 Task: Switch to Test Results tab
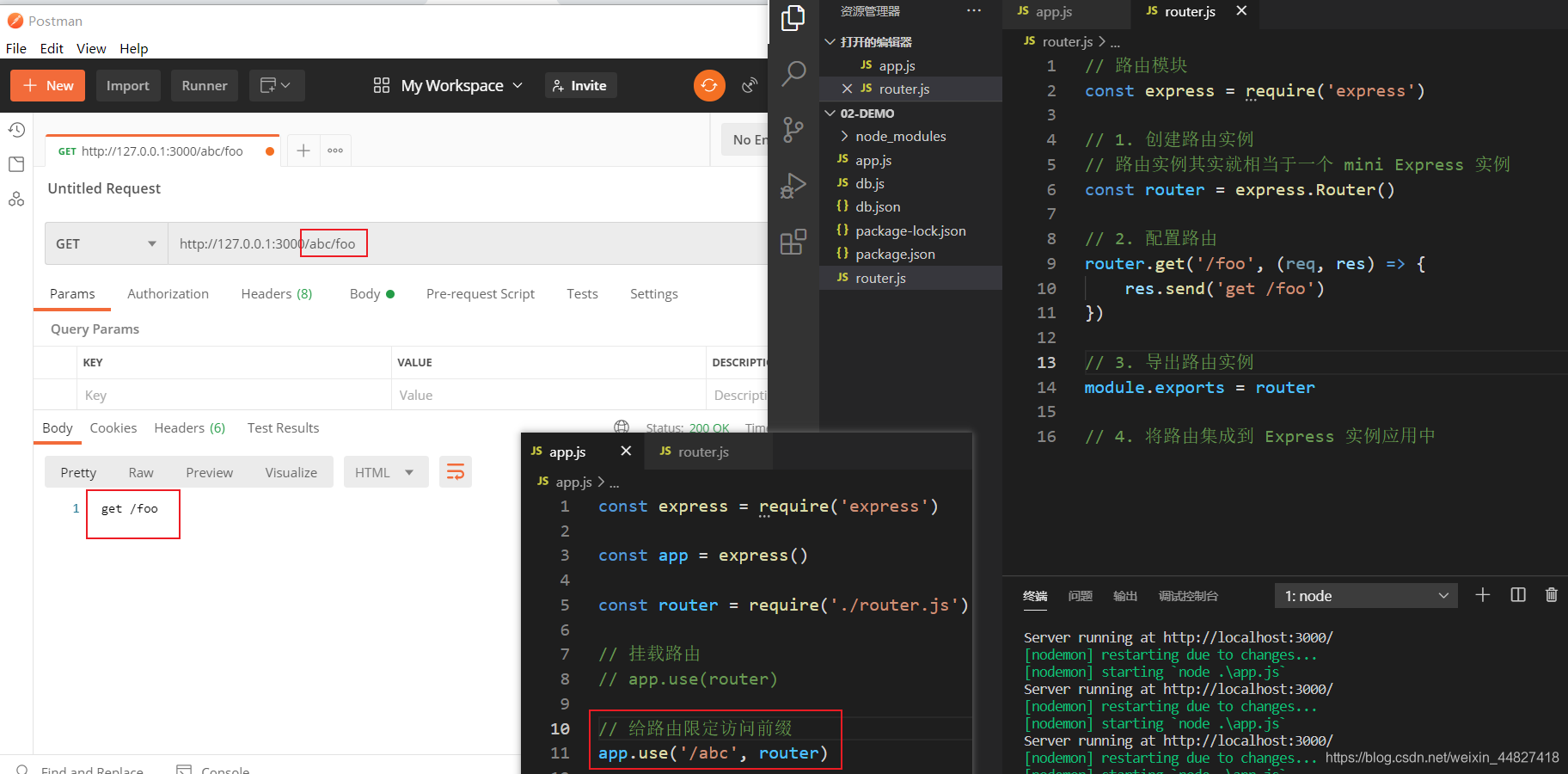point(283,427)
